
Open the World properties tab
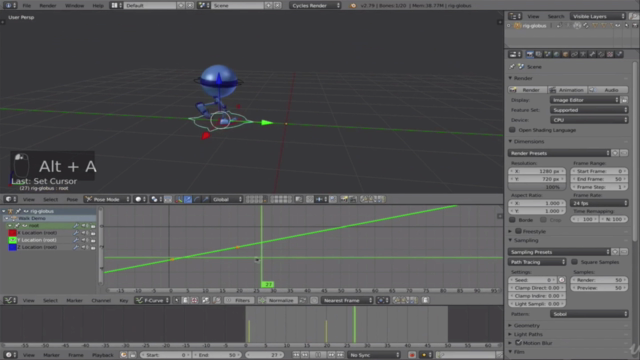click(557, 54)
